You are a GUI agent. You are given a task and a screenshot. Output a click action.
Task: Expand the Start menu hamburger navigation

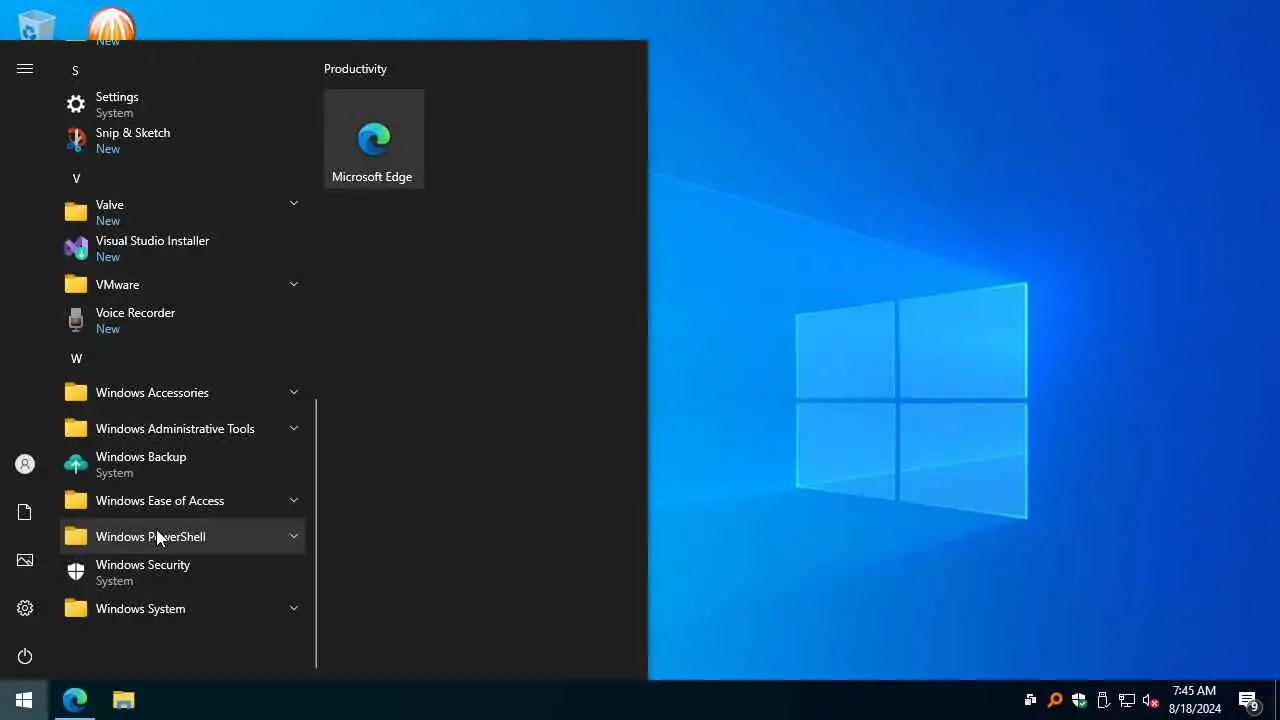[25, 69]
